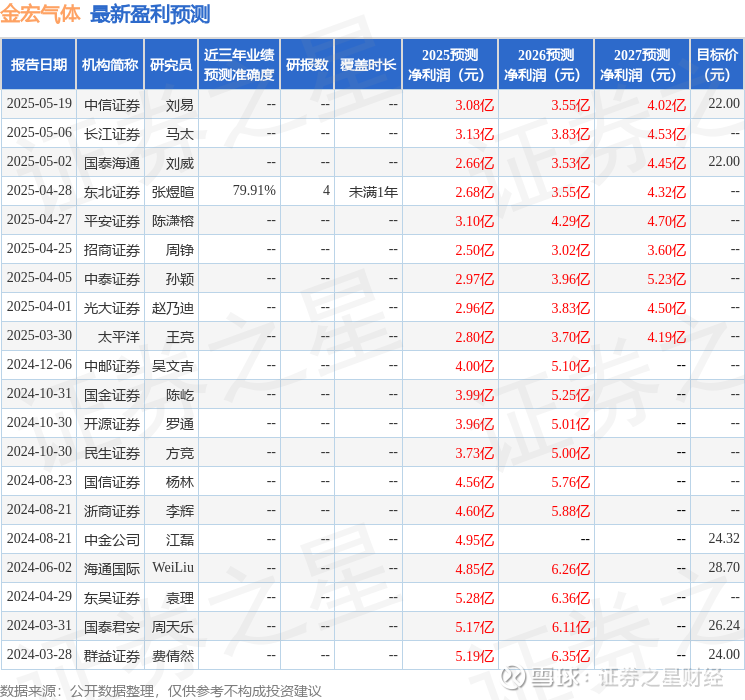
Task: Click the 群益证券 institution cell
Action: [112, 656]
